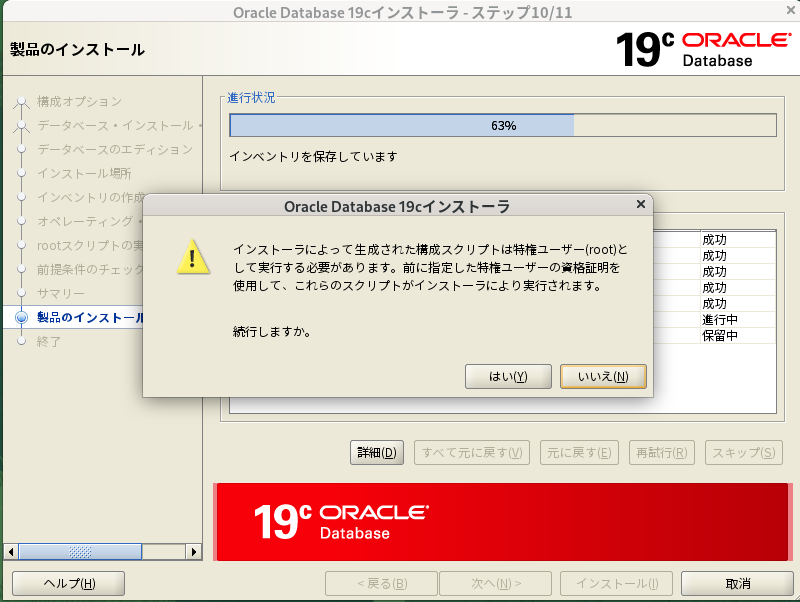Click the インストール(I) install button
Image resolution: width=800 pixels, height=602 pixels.
point(616,584)
